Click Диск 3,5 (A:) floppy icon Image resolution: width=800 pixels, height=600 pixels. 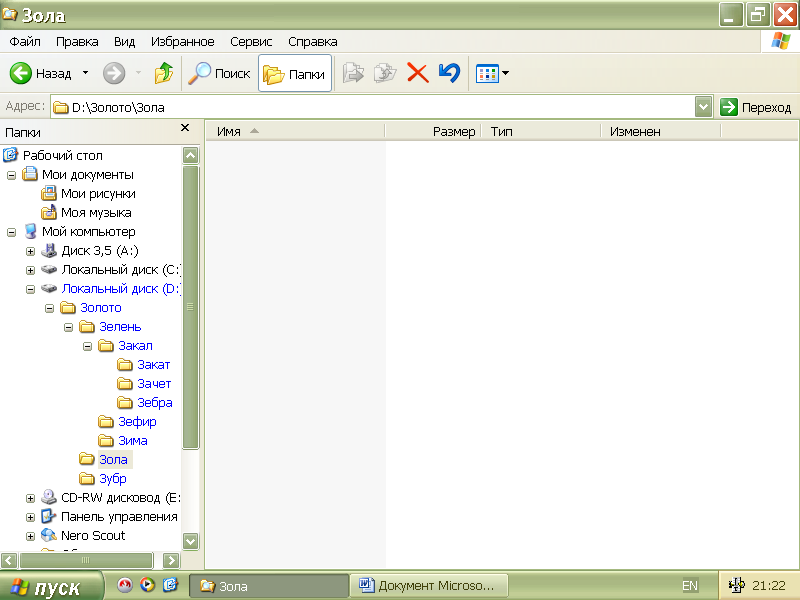[49, 251]
